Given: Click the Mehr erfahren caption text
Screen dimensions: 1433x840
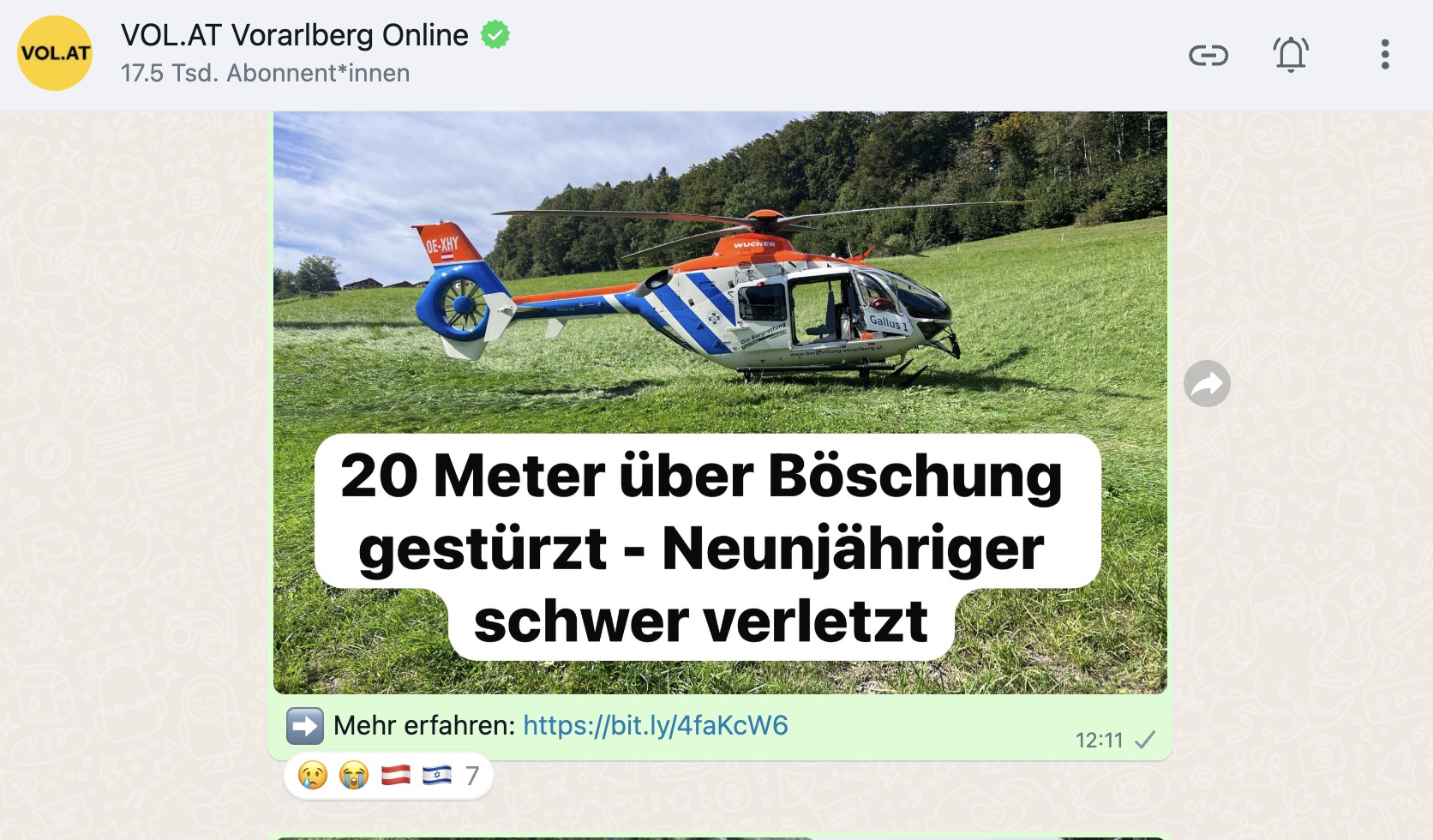Looking at the screenshot, I should pyautogui.click(x=424, y=725).
